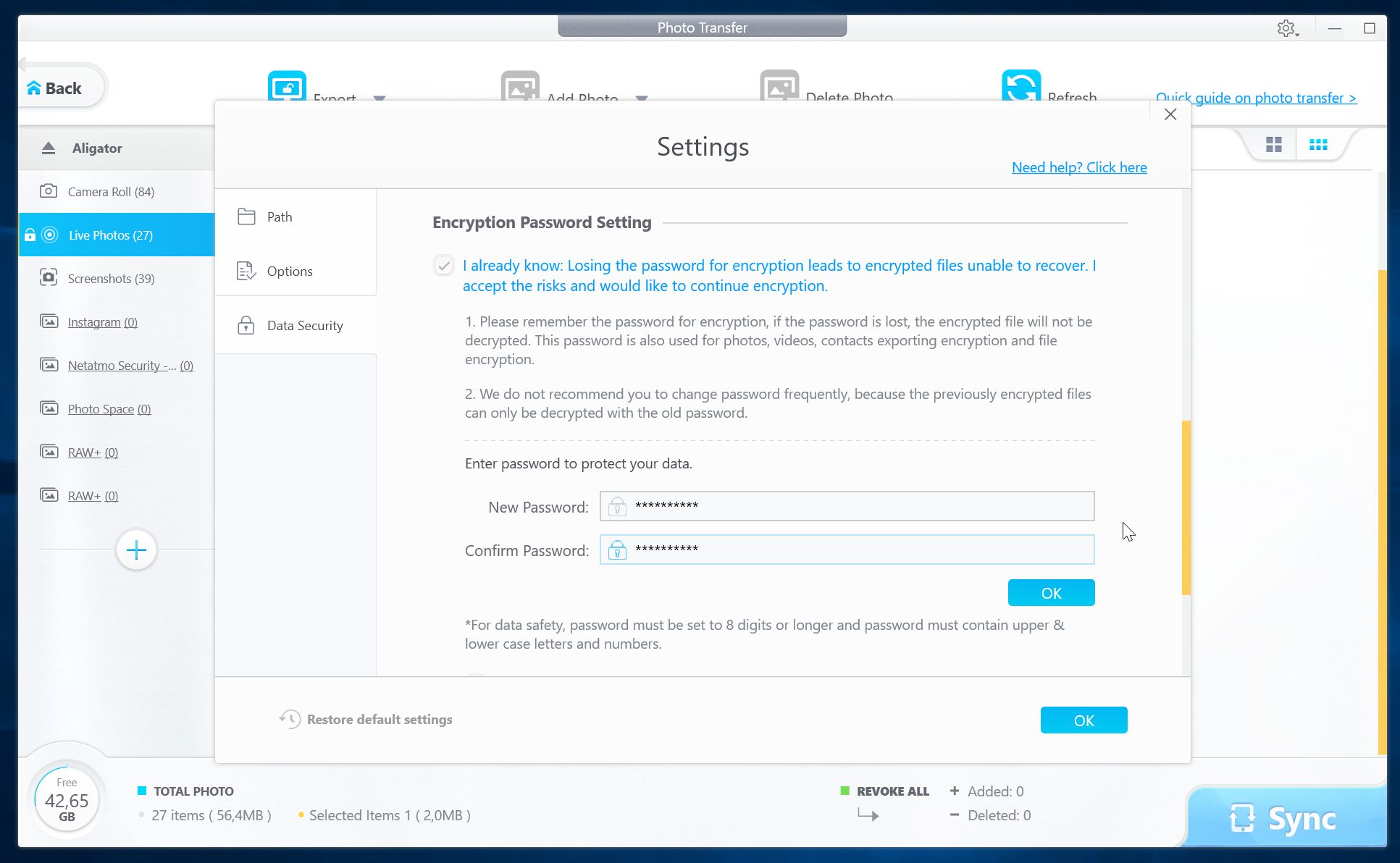Click the Settings dialog vertical scrollbar

(1186, 507)
